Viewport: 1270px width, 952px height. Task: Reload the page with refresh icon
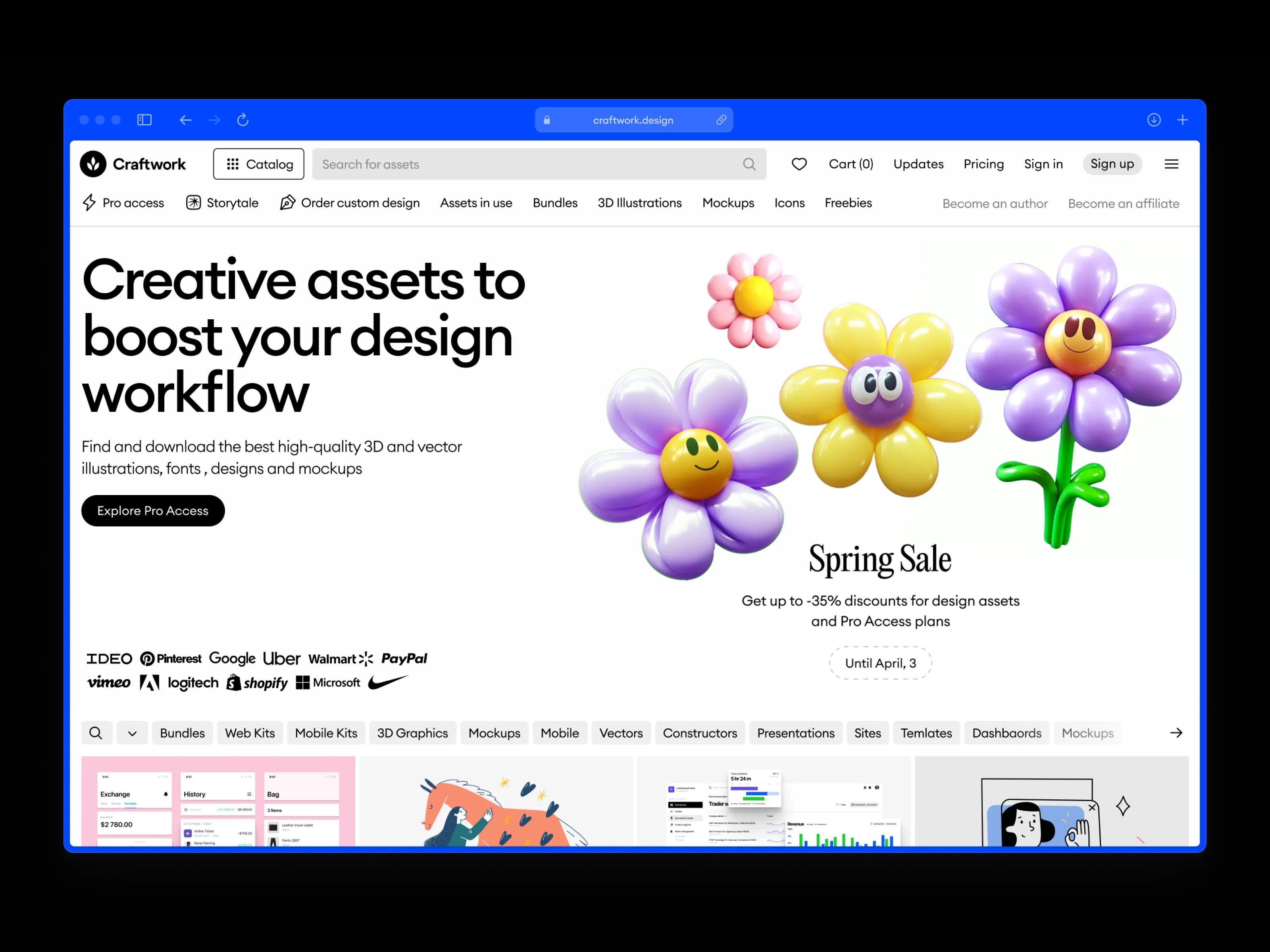[x=243, y=119]
